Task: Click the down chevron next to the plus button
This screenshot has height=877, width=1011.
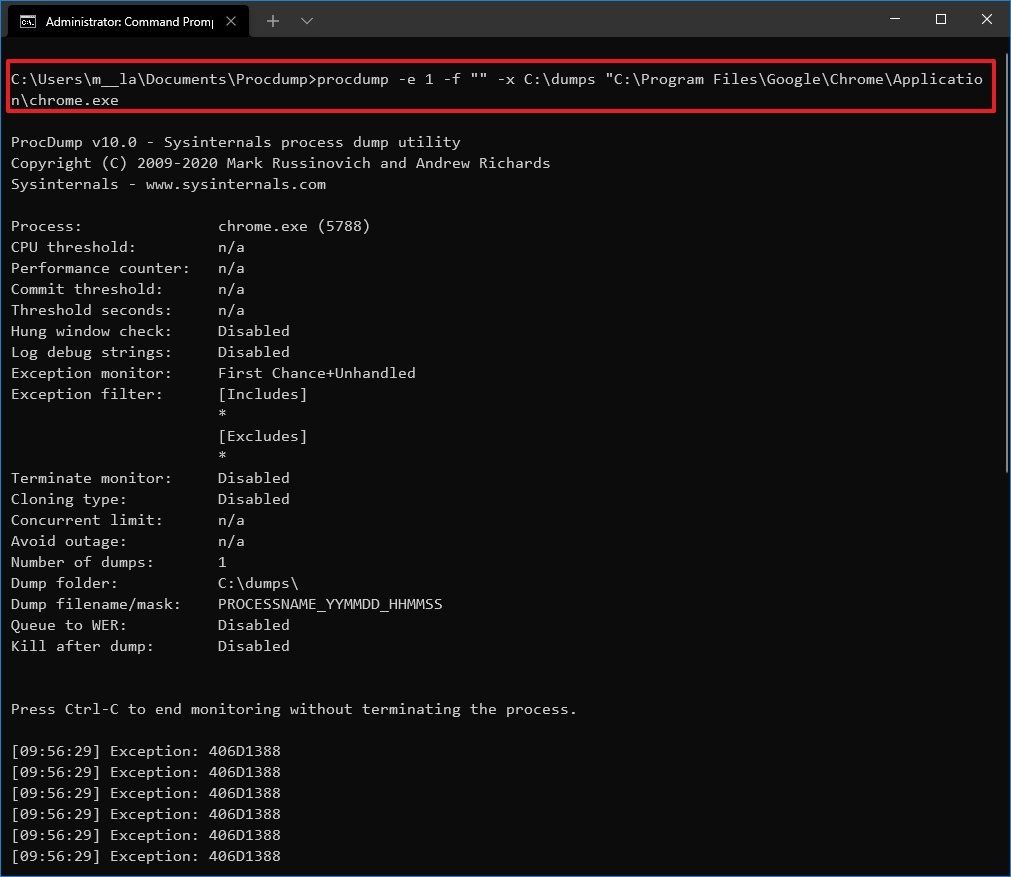Action: coord(306,20)
